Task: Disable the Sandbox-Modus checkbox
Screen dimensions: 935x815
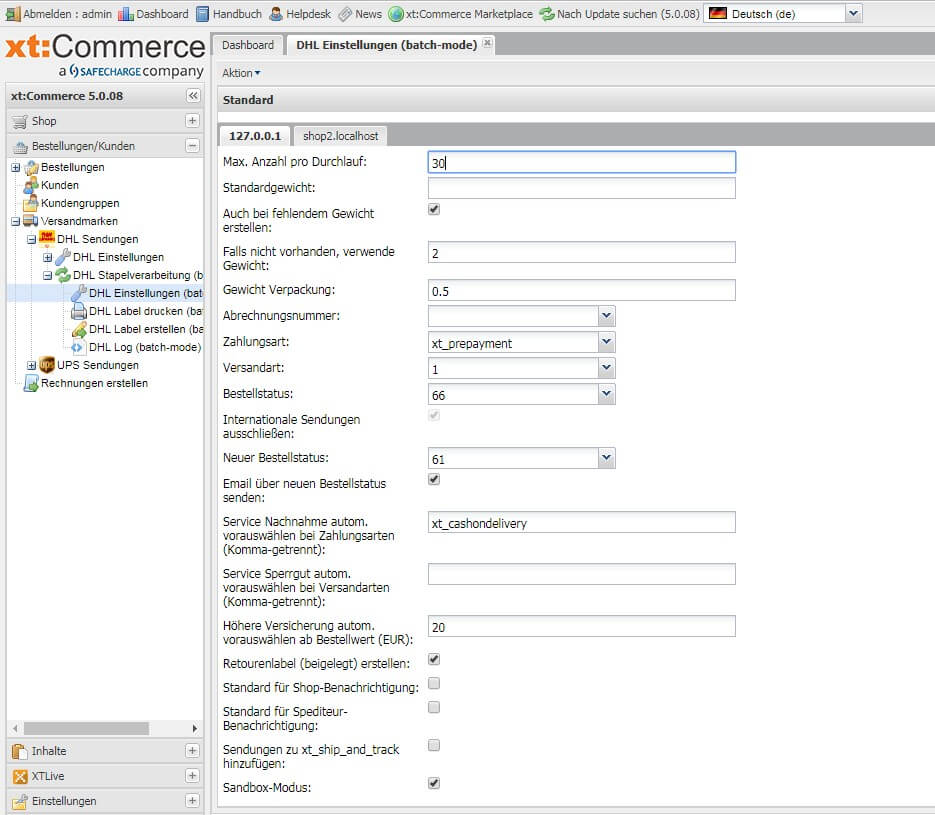Action: pos(434,783)
